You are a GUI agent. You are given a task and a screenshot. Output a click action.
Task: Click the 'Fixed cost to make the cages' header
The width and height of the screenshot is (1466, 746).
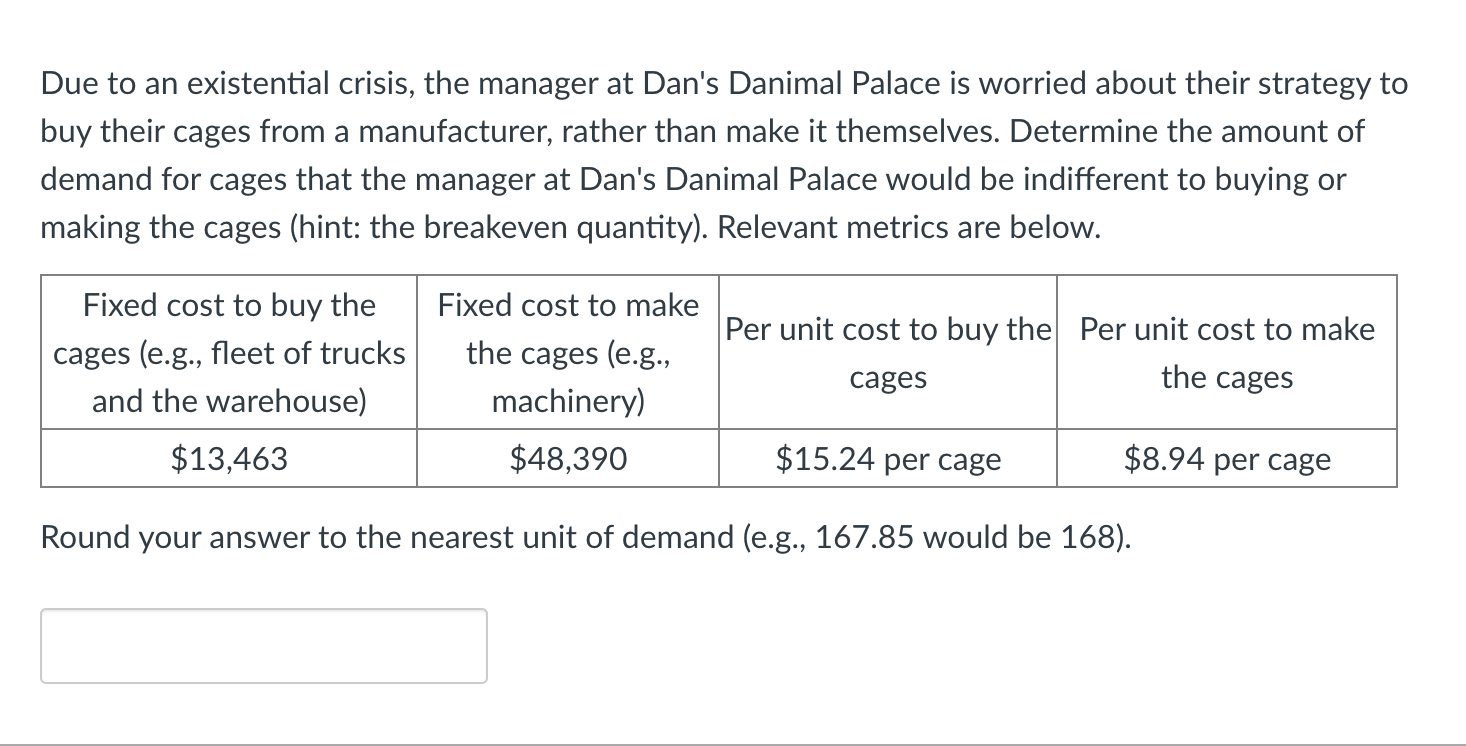(568, 353)
